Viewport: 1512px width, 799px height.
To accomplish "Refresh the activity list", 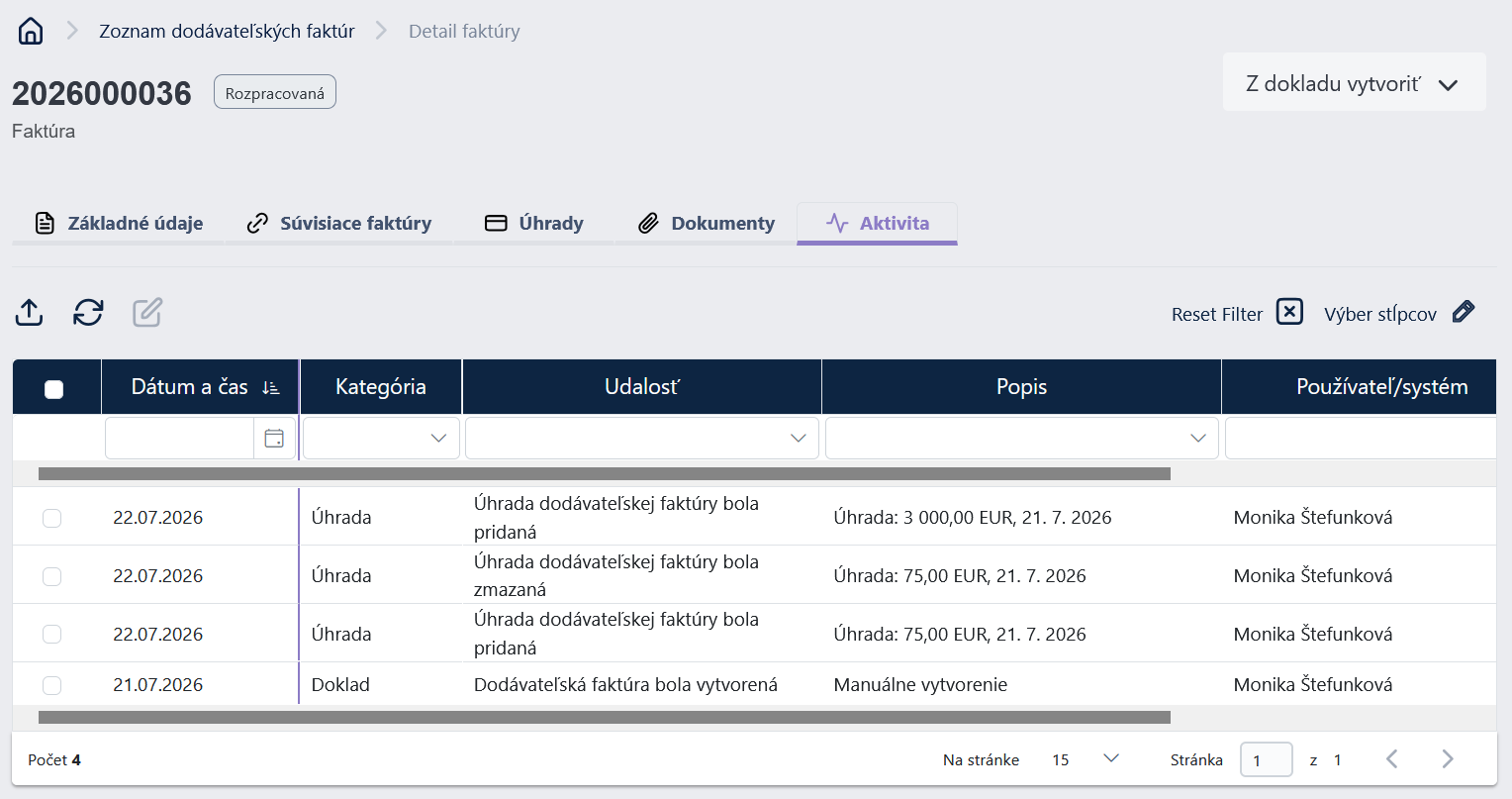I will pos(88,313).
